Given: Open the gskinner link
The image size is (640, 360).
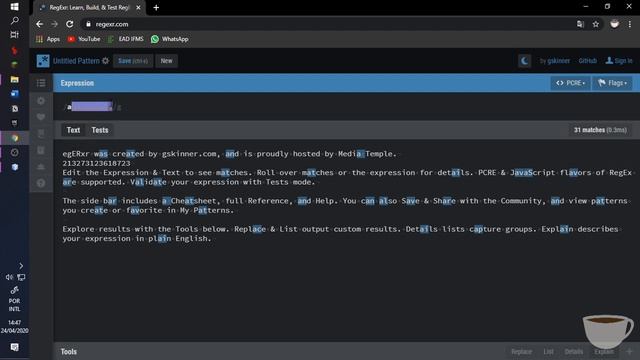Looking at the screenshot, I should tap(558, 61).
